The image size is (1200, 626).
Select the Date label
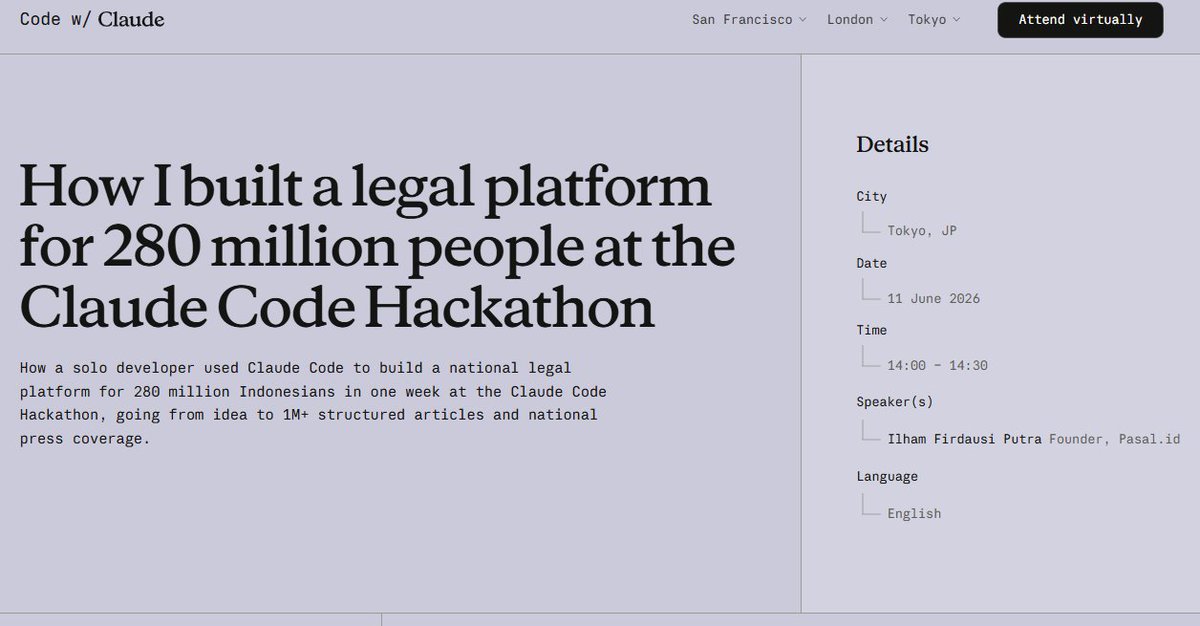(x=871, y=263)
